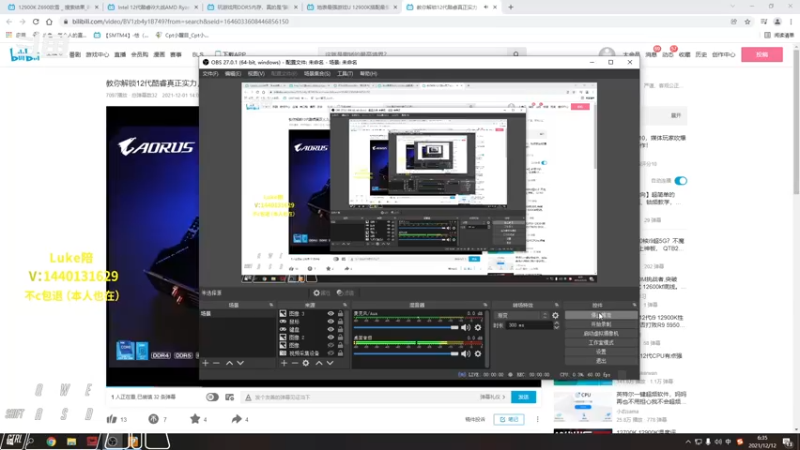Move source up in Sources panel
Viewport: 800px width, 450px height.
(319, 363)
